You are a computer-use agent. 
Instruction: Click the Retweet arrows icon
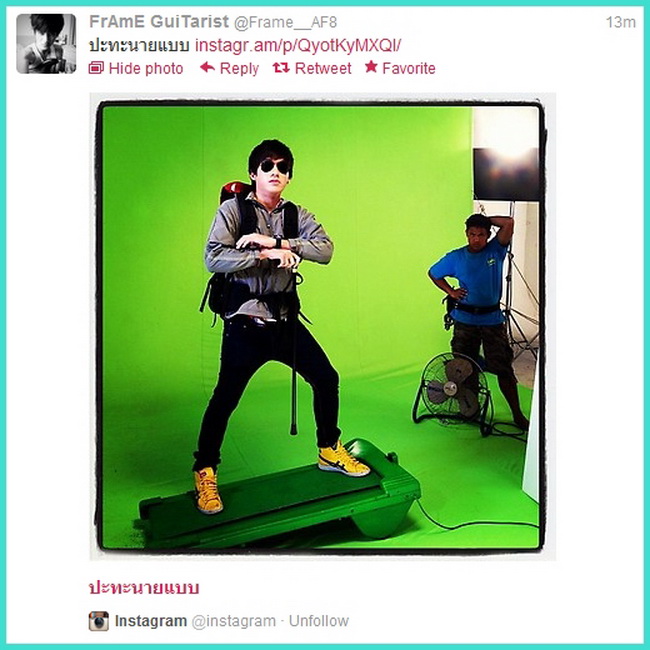tap(281, 68)
